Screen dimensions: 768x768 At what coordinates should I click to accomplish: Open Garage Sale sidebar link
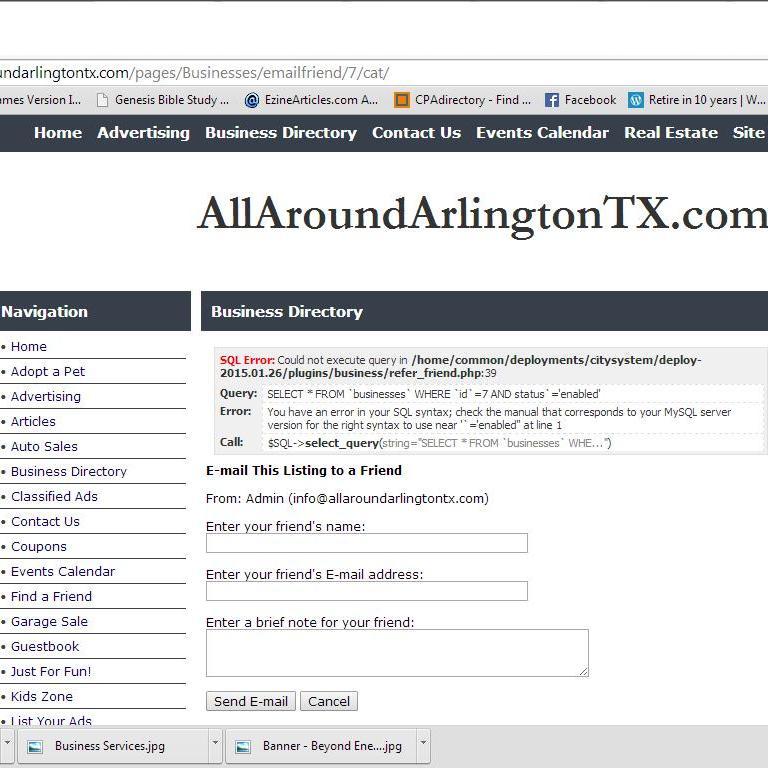coord(49,622)
